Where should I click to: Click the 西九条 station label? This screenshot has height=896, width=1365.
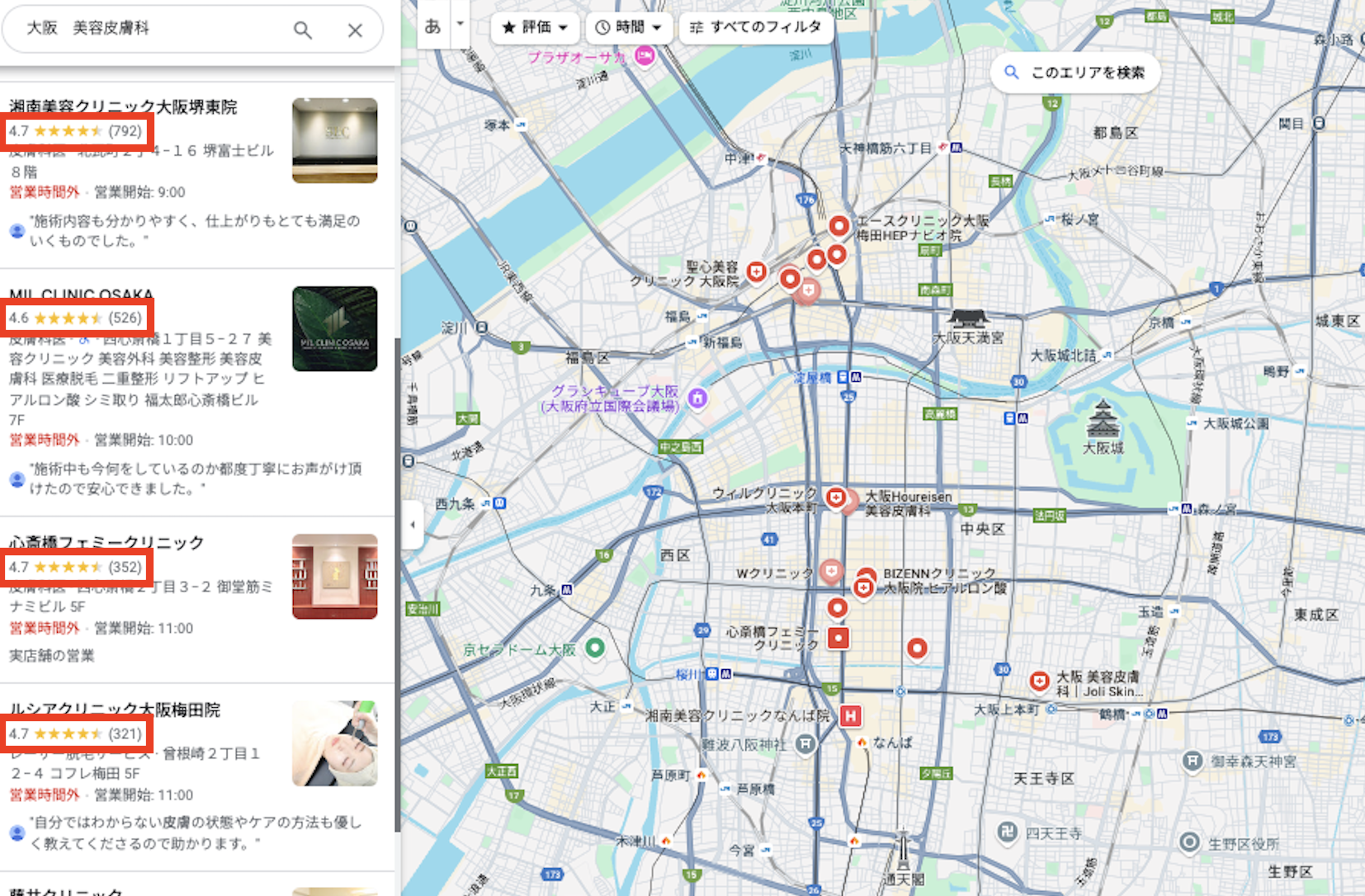coord(455,503)
